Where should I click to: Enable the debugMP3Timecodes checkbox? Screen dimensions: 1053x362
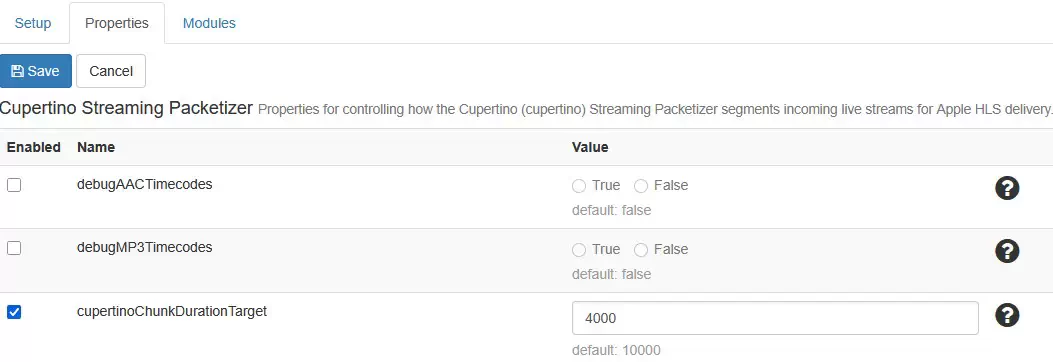tap(14, 248)
